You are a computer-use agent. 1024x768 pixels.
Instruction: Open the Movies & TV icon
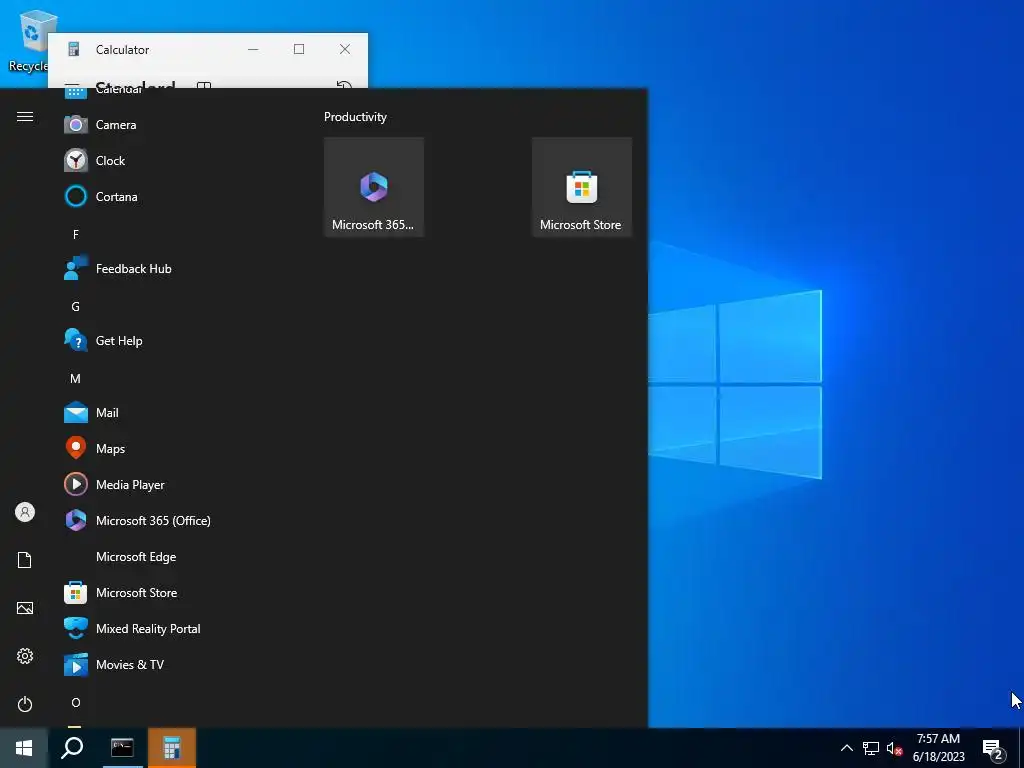pos(76,665)
